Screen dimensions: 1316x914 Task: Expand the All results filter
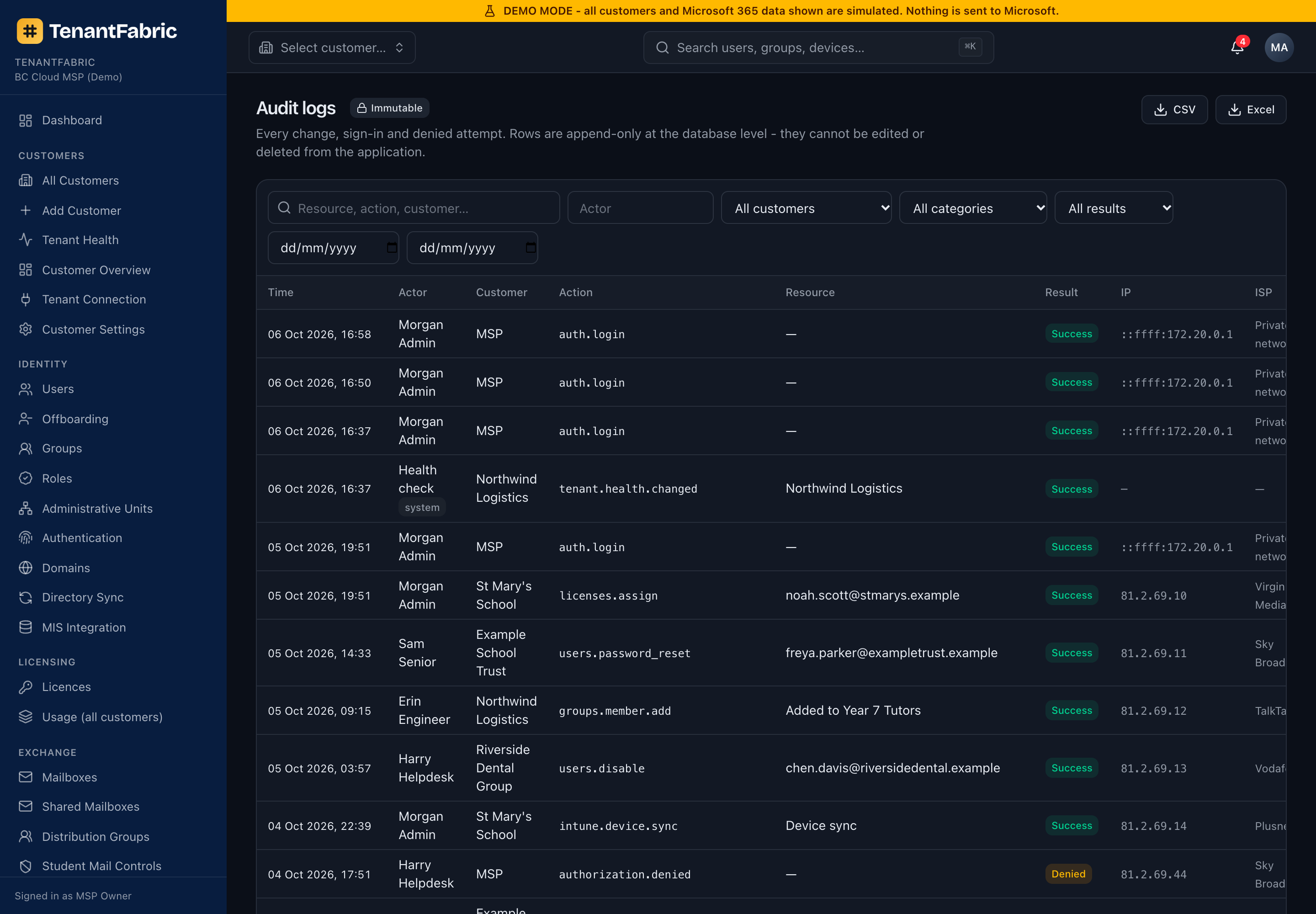(x=1113, y=208)
